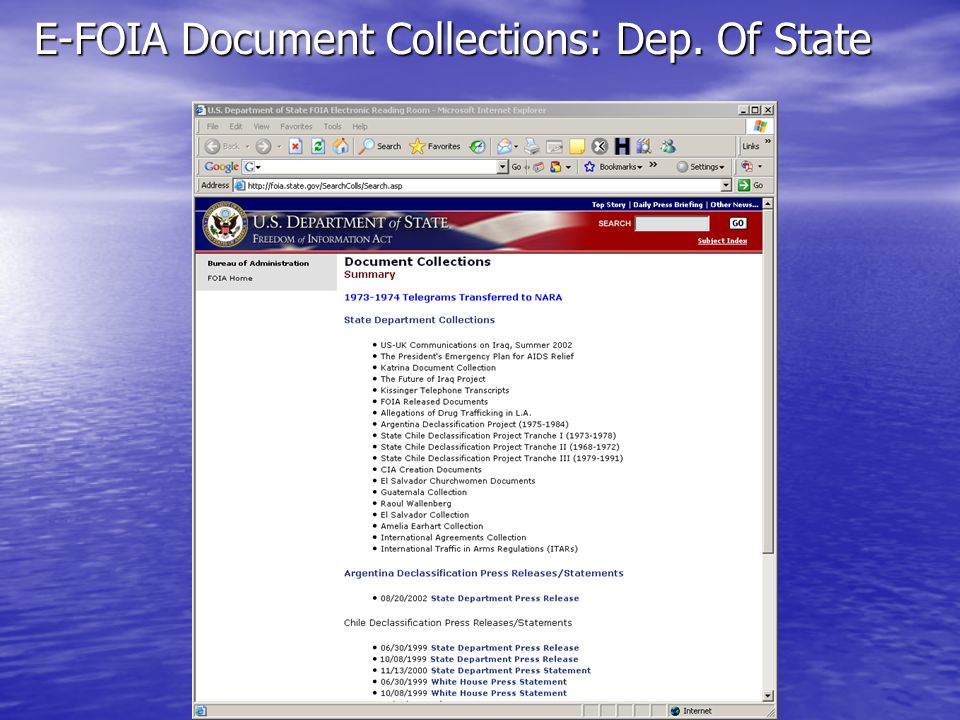The height and width of the screenshot is (720, 960).
Task: Click the Bookmarks star icon
Action: point(590,167)
